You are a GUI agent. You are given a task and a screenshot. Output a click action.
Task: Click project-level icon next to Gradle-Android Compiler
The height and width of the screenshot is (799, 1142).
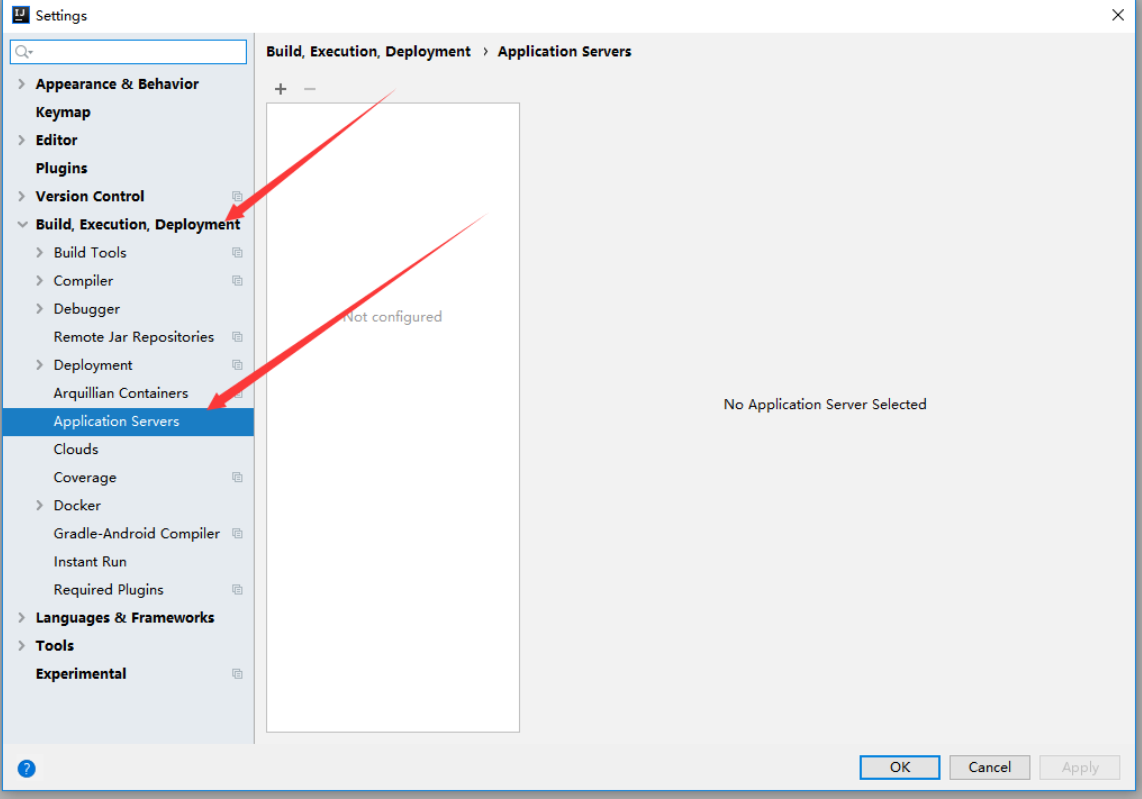[237, 534]
